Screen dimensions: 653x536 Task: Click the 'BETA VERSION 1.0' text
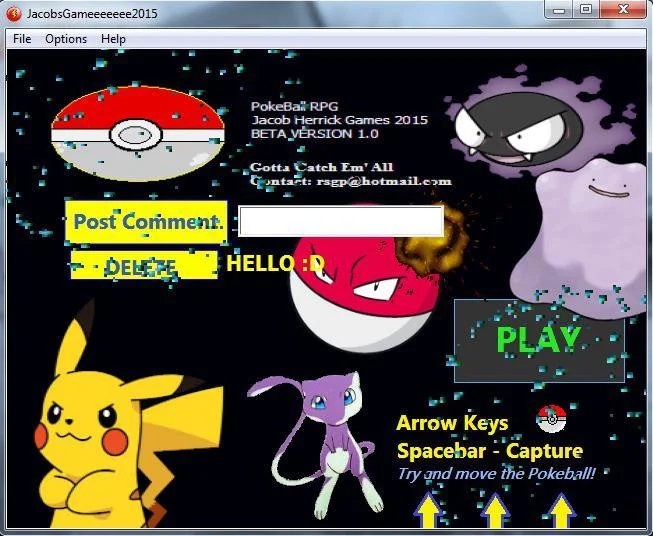(x=314, y=134)
